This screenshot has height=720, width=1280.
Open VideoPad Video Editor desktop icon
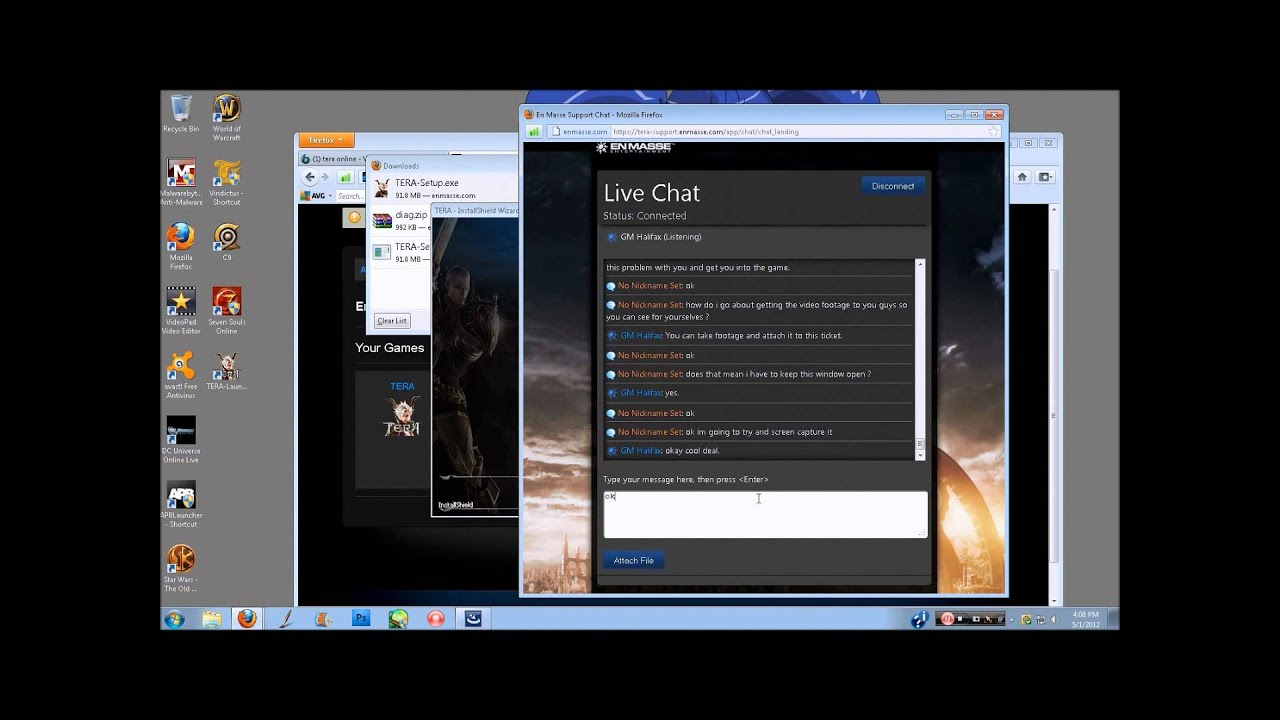[x=181, y=310]
